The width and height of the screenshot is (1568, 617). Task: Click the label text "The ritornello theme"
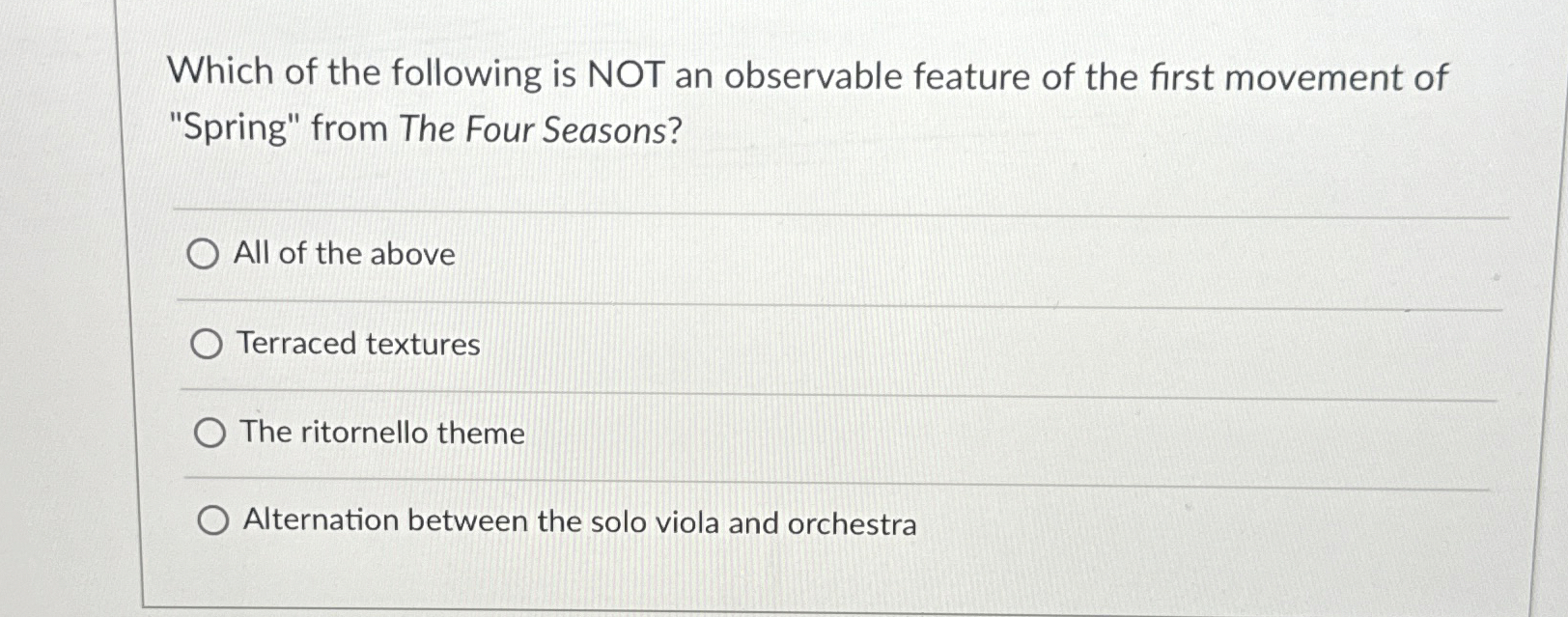click(x=381, y=434)
